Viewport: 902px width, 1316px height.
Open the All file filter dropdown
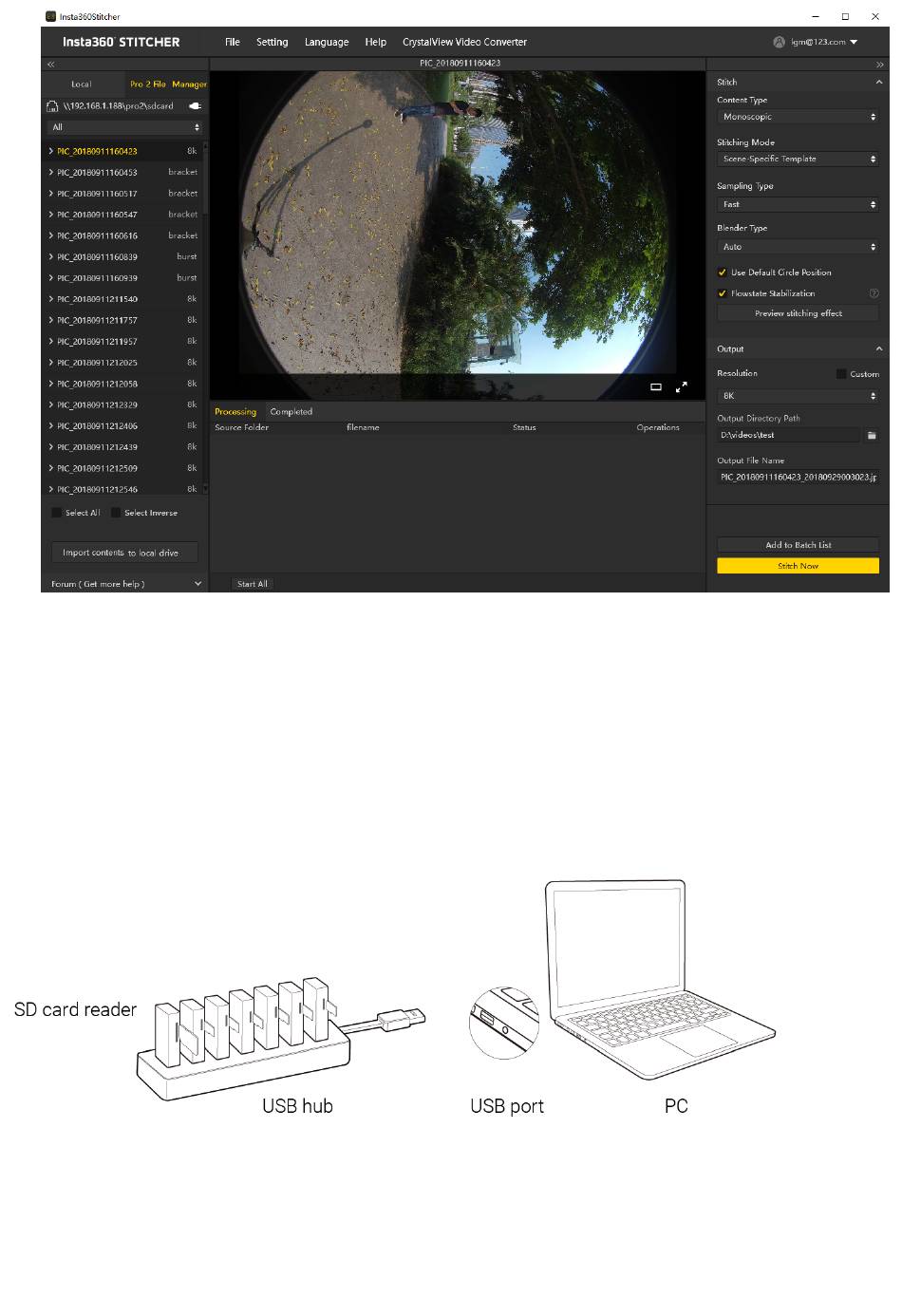pyautogui.click(x=125, y=127)
